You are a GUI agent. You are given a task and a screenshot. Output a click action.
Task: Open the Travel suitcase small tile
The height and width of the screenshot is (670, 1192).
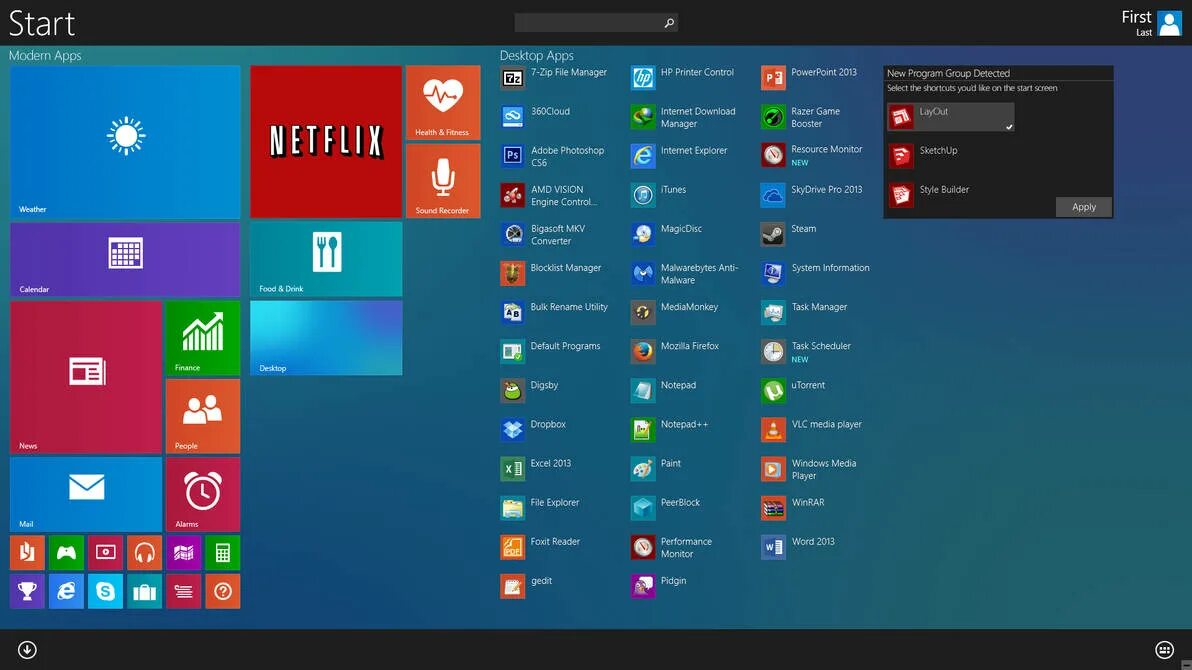click(x=144, y=592)
